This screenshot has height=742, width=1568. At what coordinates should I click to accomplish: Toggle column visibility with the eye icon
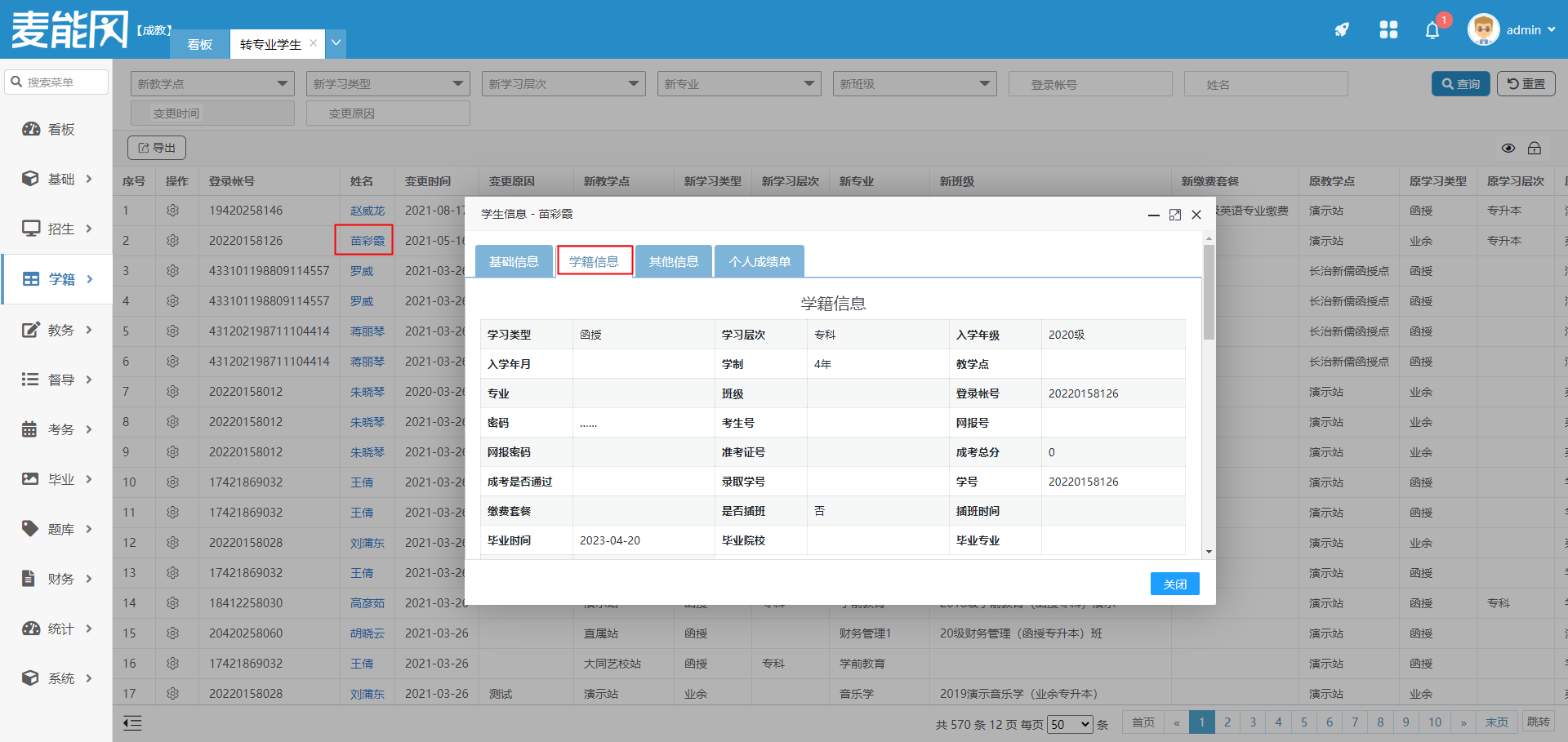coord(1508,149)
